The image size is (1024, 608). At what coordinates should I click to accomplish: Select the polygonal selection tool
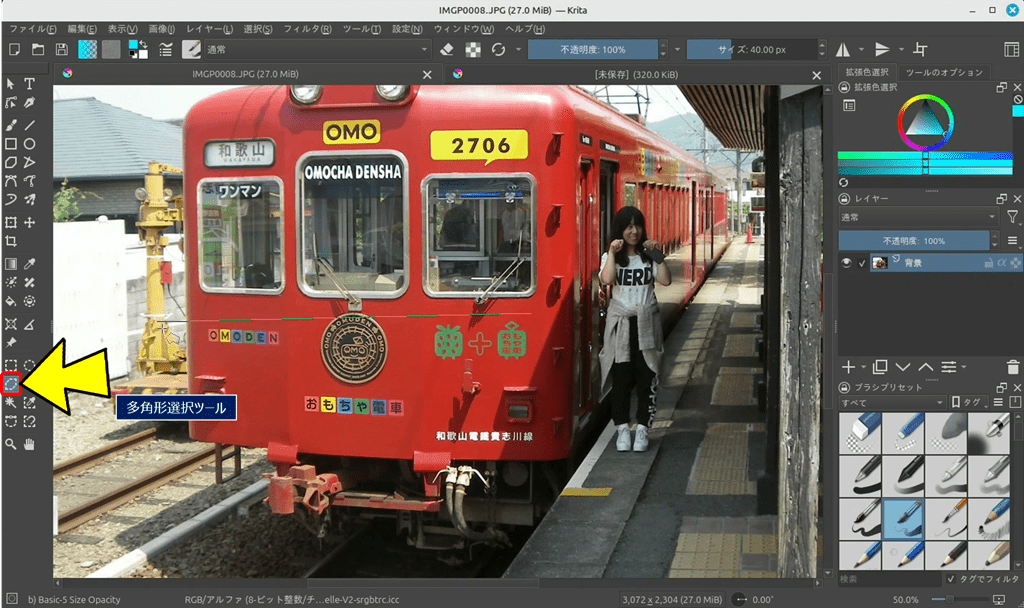click(11, 383)
